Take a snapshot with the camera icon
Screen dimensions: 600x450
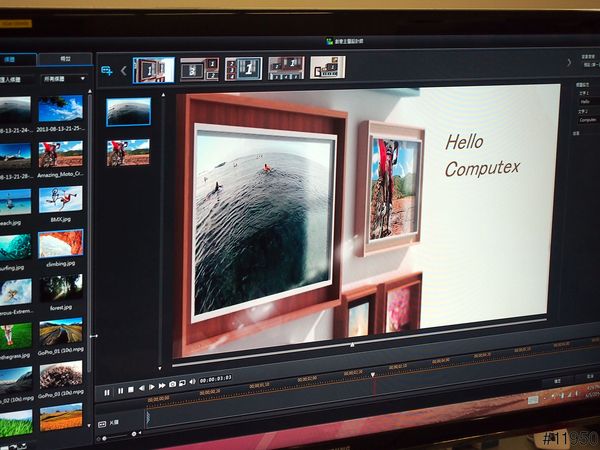(x=172, y=385)
